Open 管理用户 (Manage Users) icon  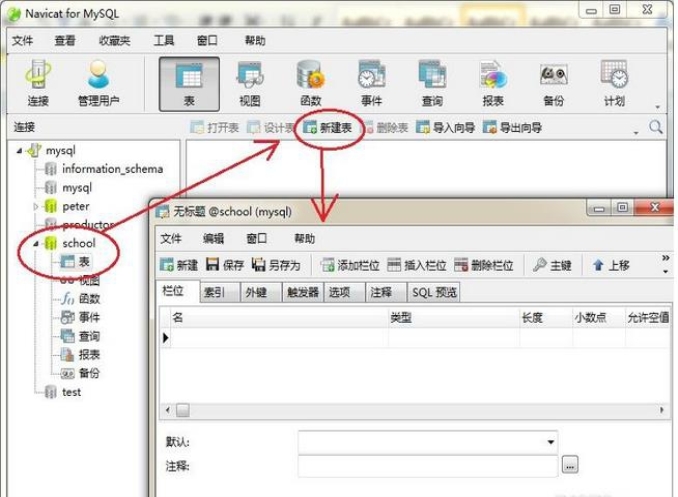coord(98,83)
